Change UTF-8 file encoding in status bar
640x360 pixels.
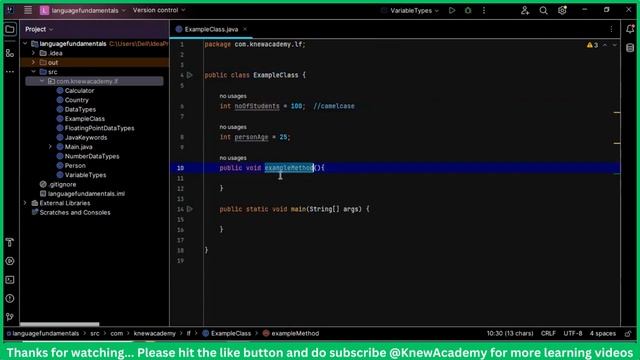click(x=573, y=333)
